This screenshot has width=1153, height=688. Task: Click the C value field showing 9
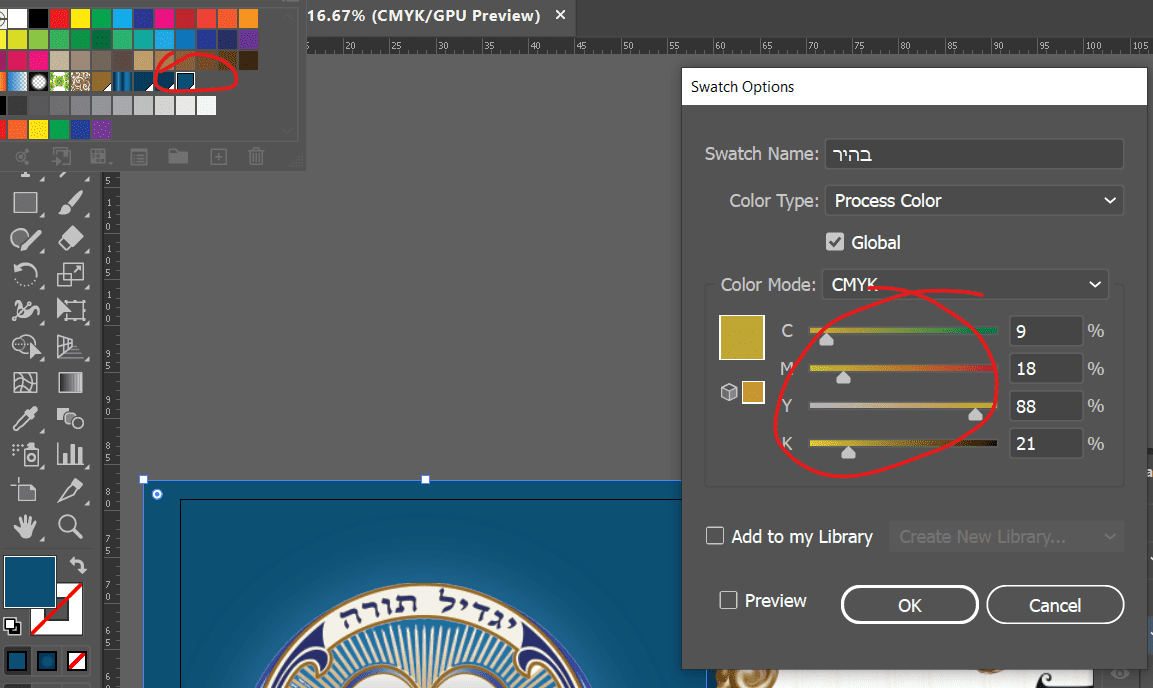1046,331
